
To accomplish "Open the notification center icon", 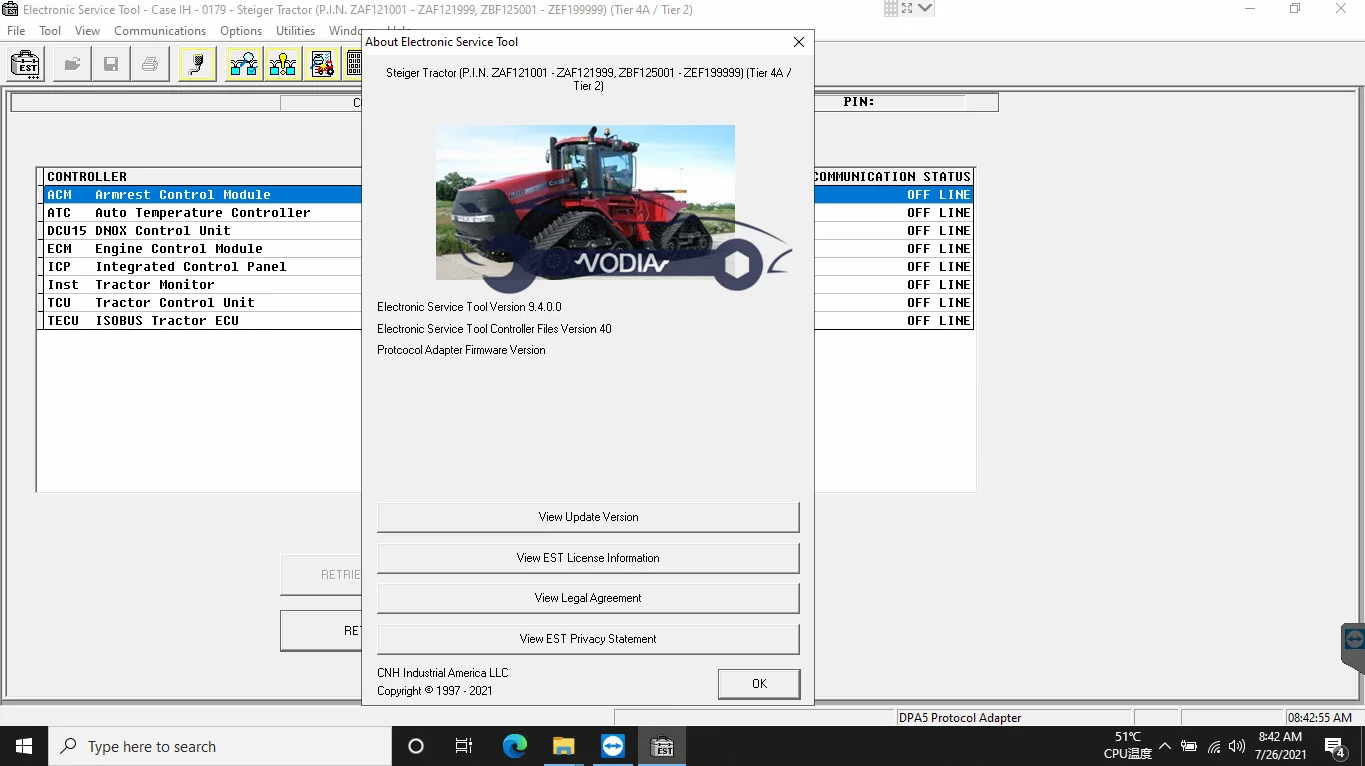I will click(1334, 746).
